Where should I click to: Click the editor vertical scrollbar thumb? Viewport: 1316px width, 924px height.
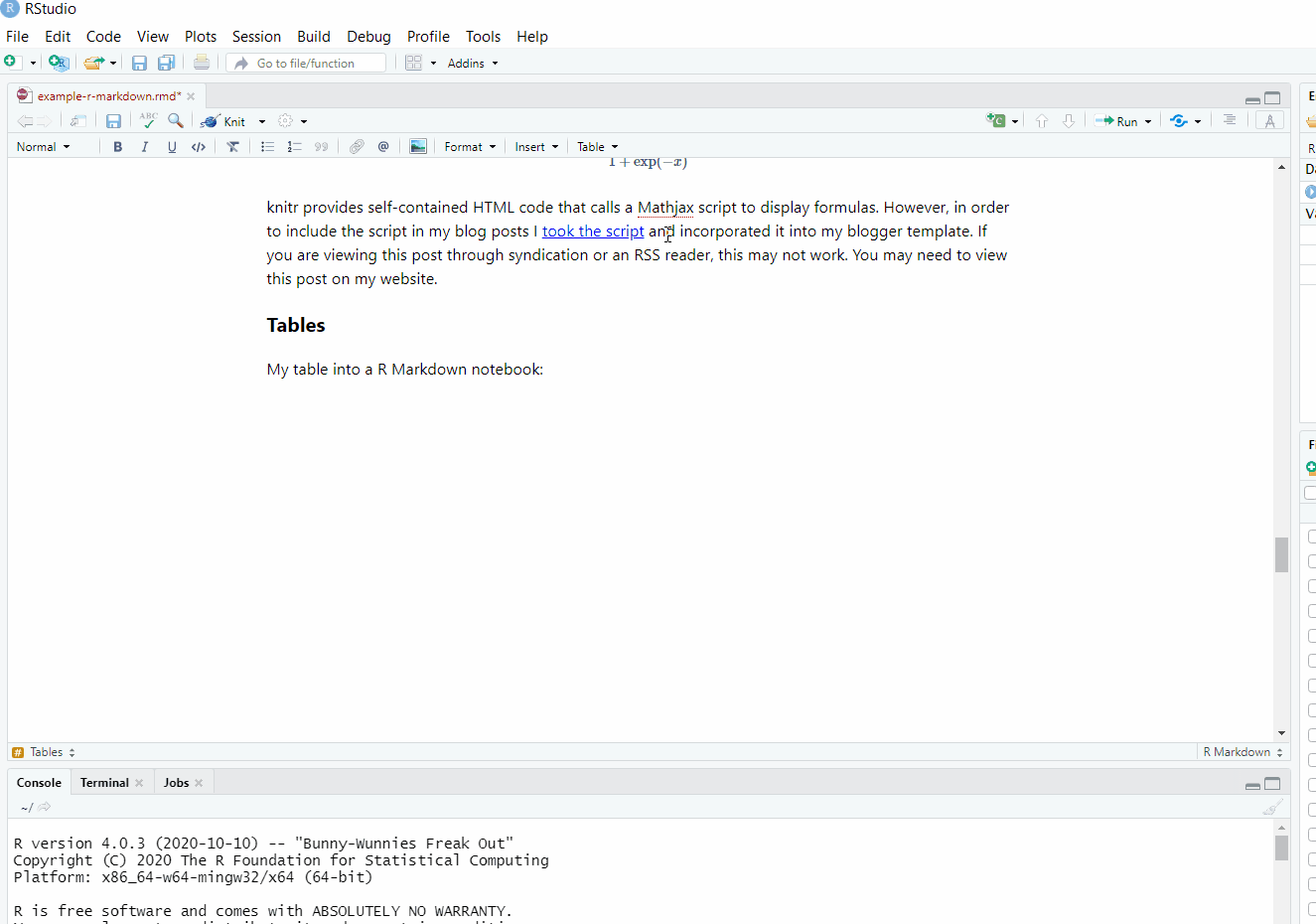coord(1281,554)
